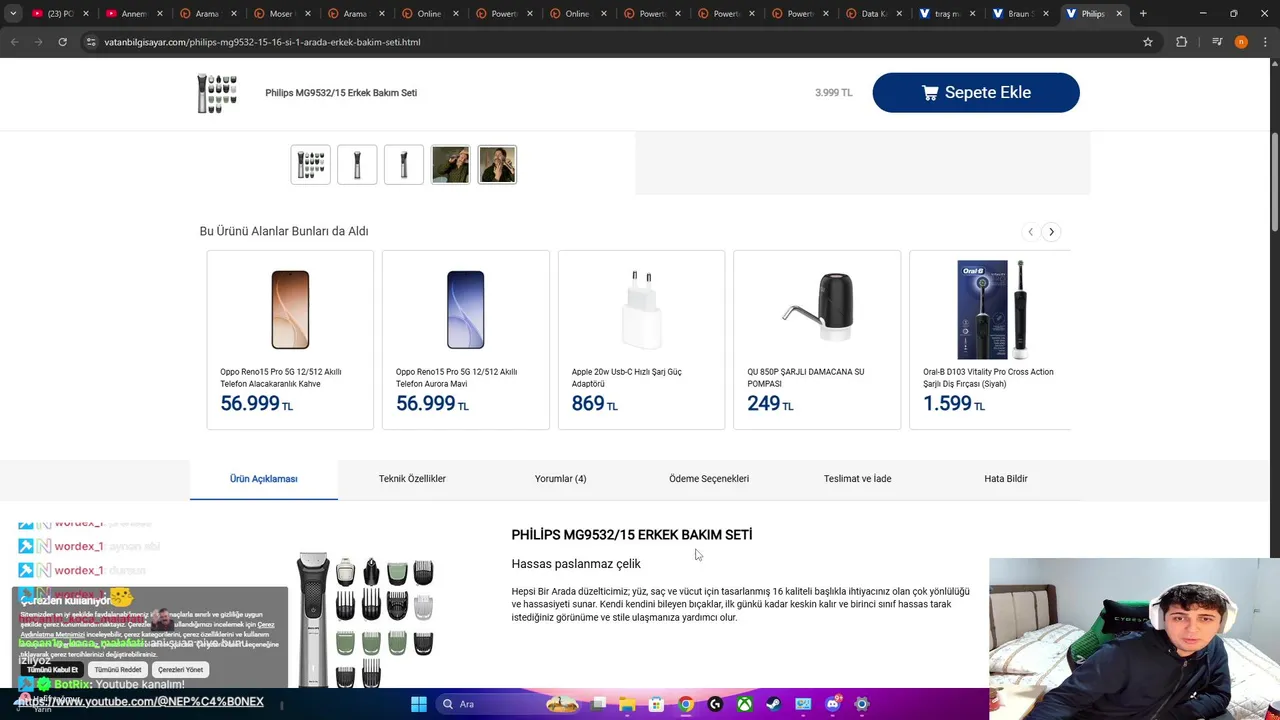Open Logitech G HUB taskbar icon
The image size is (1280, 720).
[715, 704]
